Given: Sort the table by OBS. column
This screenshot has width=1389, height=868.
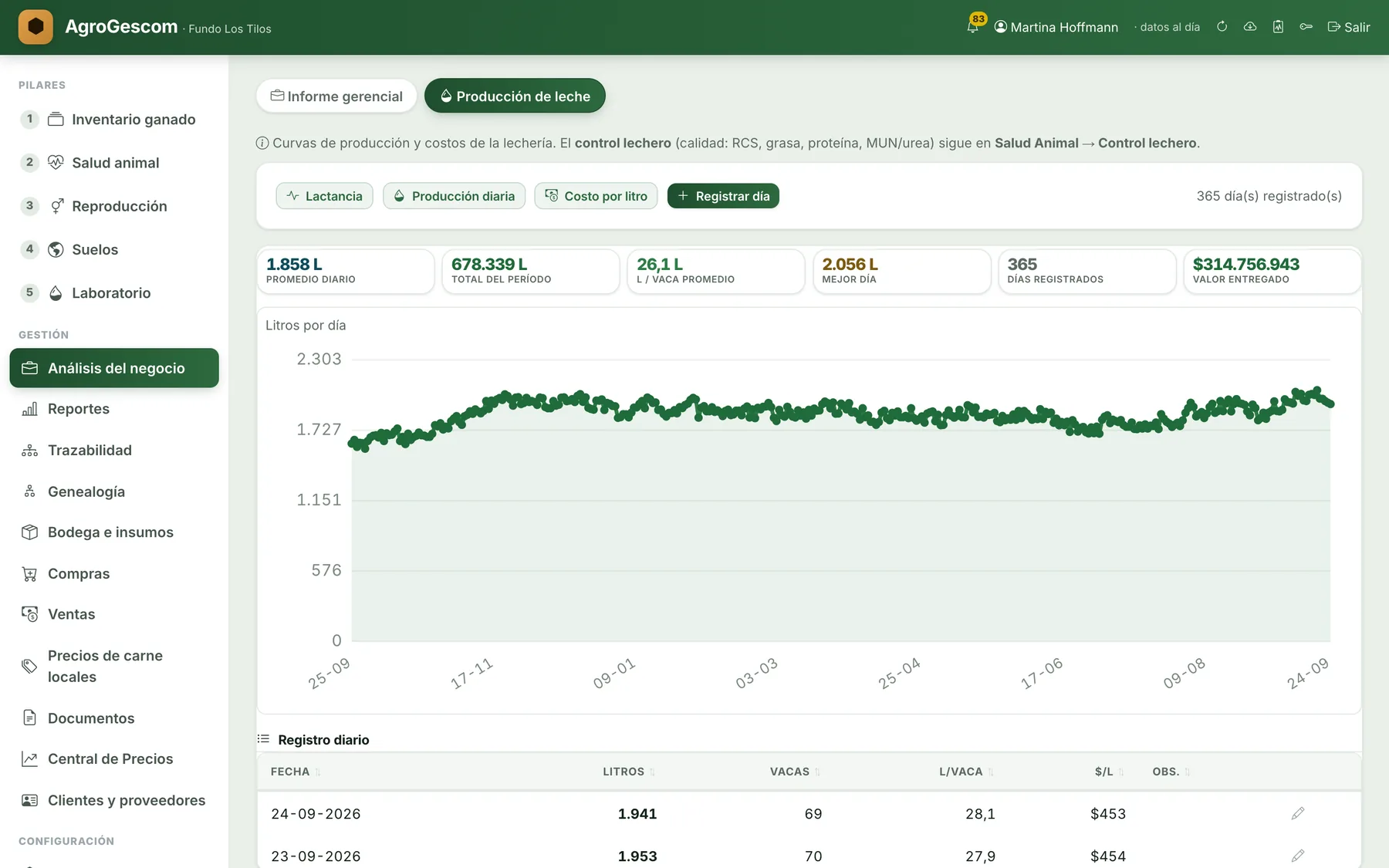Looking at the screenshot, I should tap(1171, 772).
